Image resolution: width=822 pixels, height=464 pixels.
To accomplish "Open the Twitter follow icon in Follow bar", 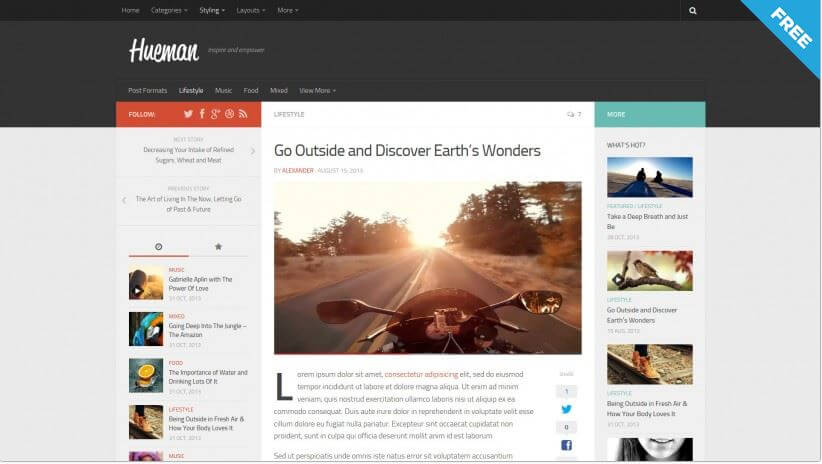I will [x=187, y=114].
